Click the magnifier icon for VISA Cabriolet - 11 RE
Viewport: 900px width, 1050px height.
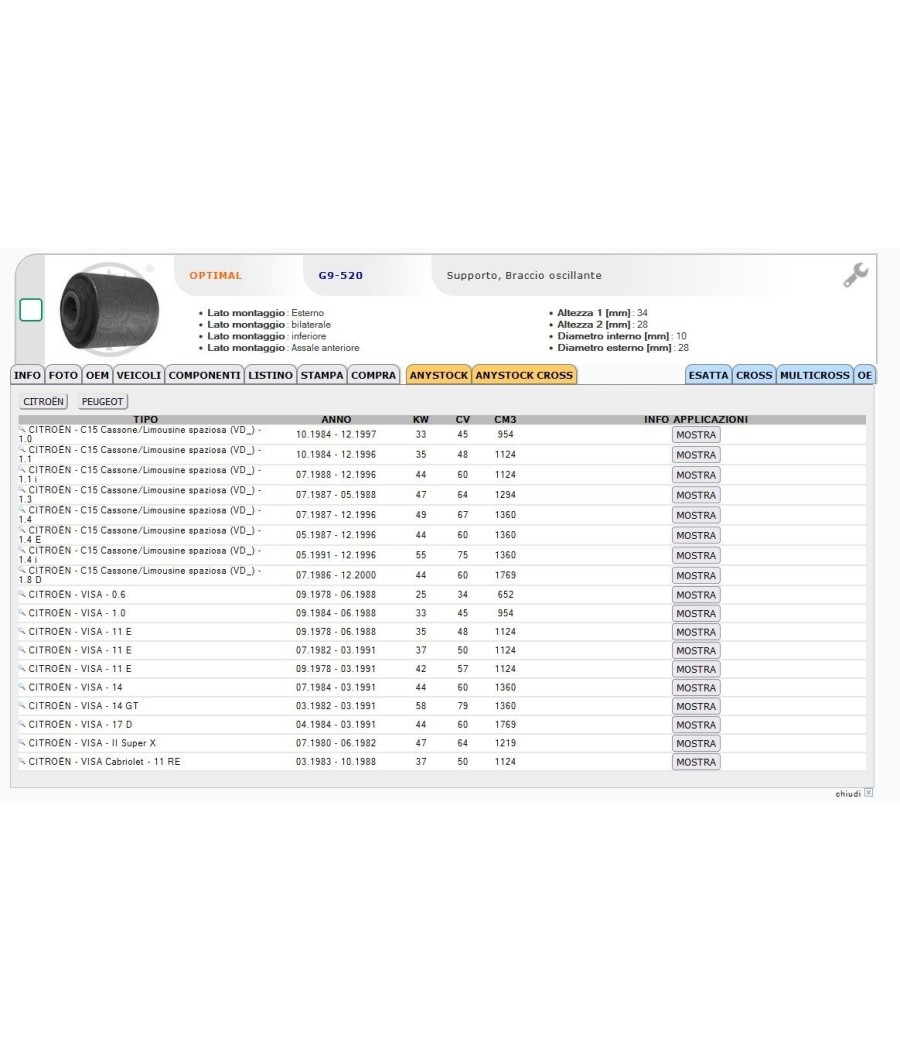click(x=22, y=761)
